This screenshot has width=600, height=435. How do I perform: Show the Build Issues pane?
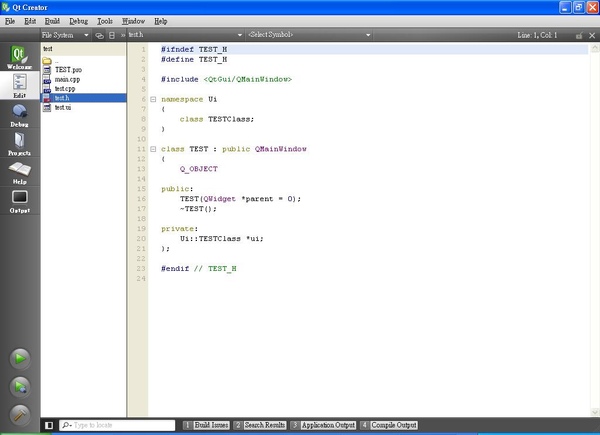click(x=206, y=425)
